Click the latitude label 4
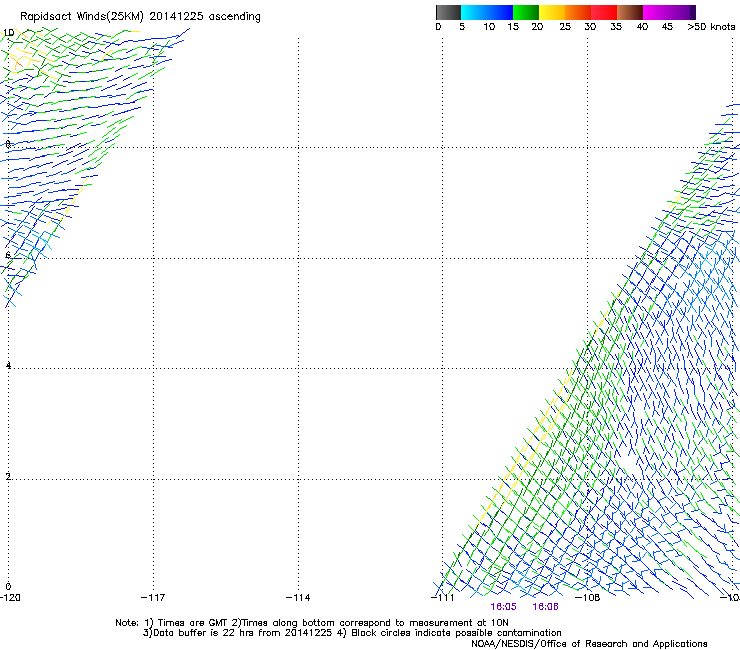Viewport: 740px width, 650px height. (8, 365)
